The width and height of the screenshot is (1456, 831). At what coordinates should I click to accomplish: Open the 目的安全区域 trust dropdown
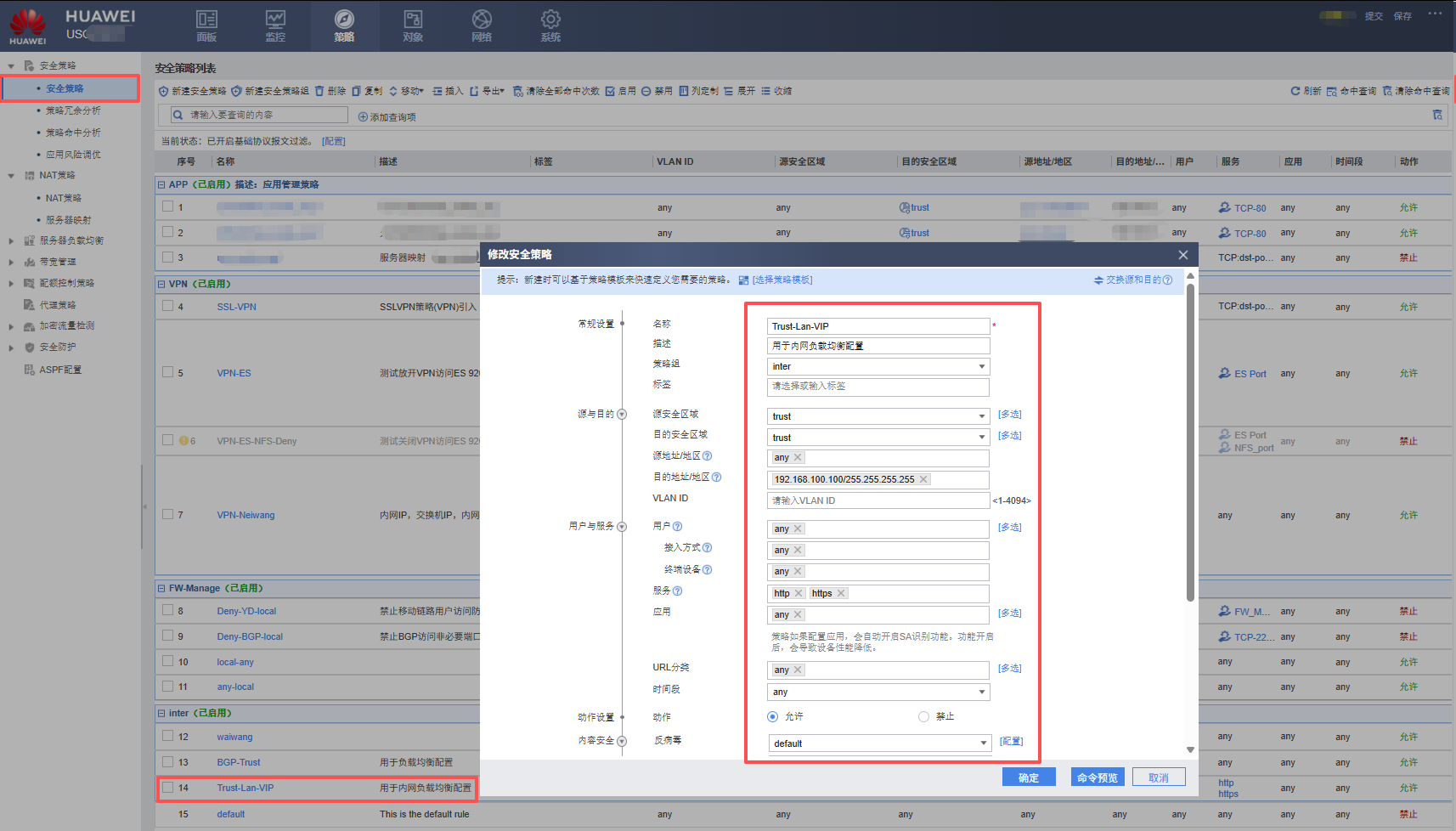click(x=878, y=438)
